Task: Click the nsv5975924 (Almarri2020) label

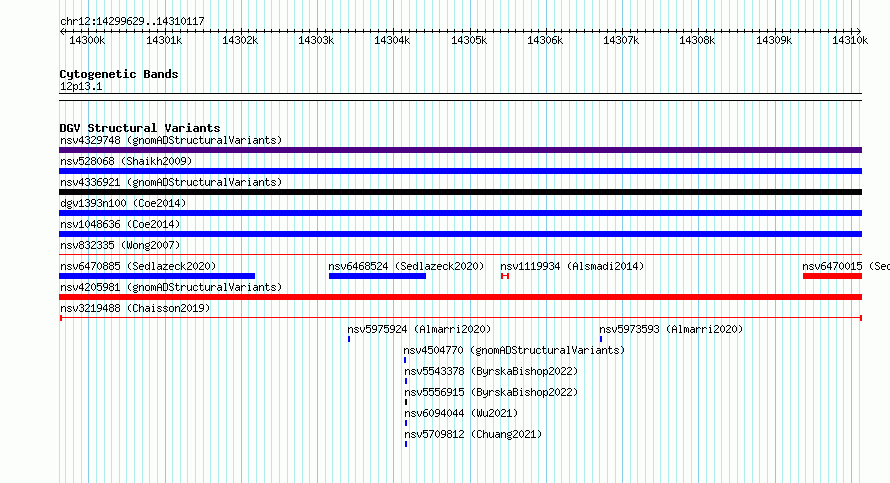Action: coord(419,329)
